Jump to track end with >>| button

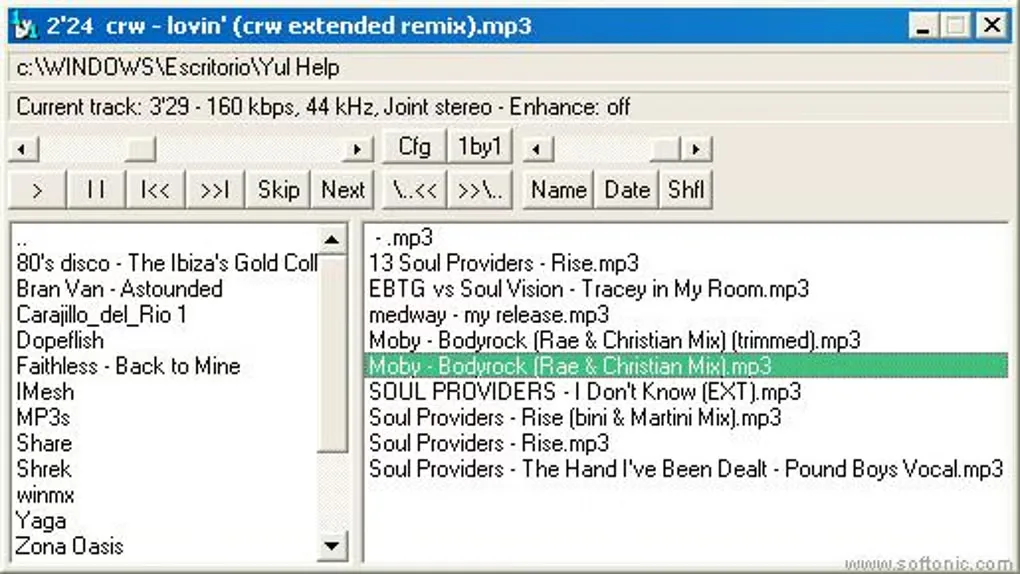[x=215, y=190]
